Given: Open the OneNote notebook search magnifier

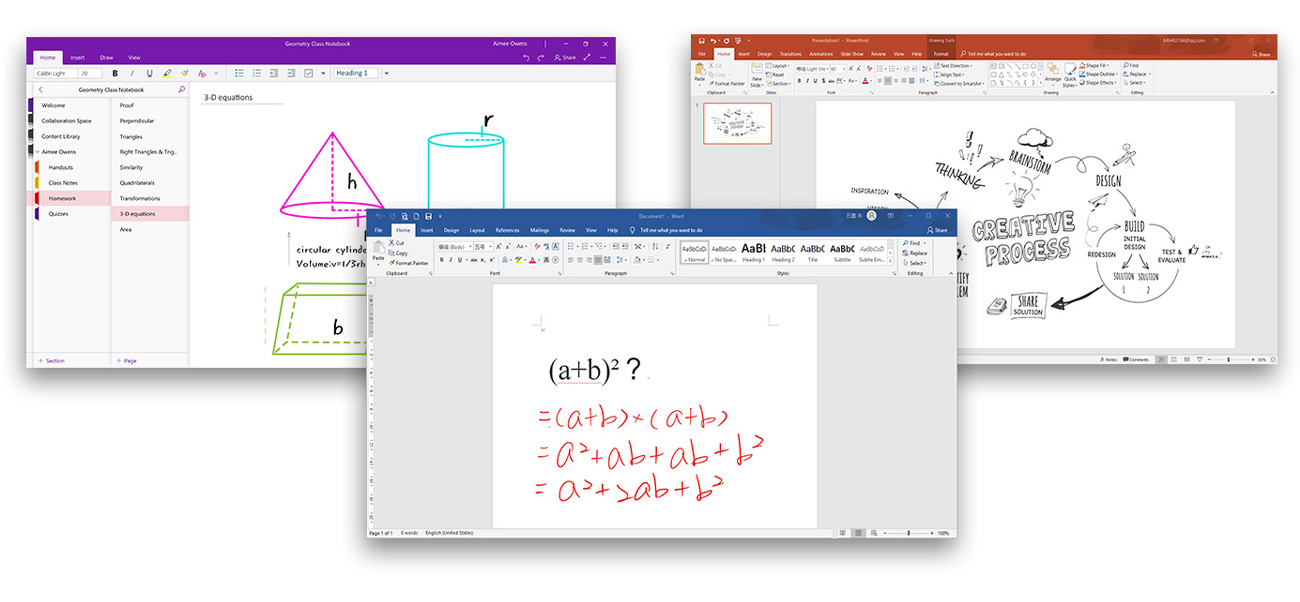Looking at the screenshot, I should coord(182,89).
